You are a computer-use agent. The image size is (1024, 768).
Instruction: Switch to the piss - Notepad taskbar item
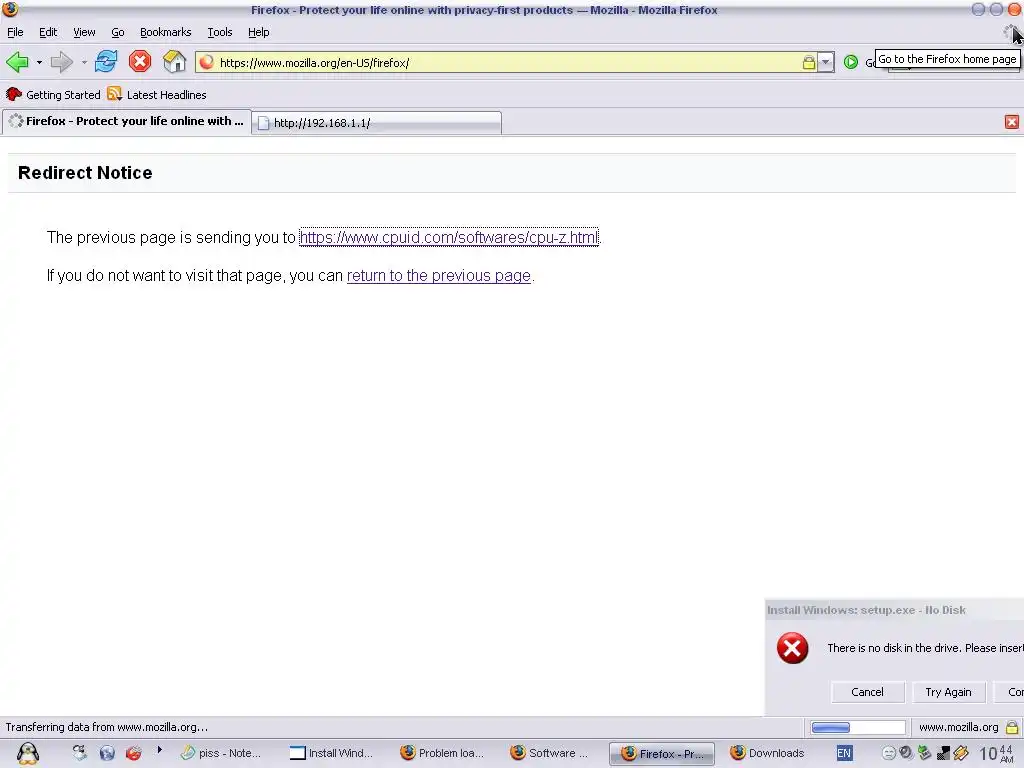tap(222, 753)
